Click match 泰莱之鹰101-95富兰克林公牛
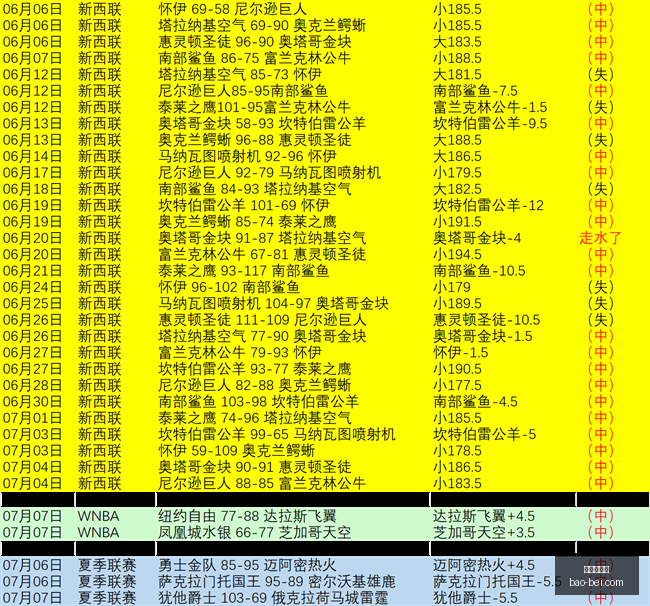Viewport: 650px width, 606px height. pos(255,107)
